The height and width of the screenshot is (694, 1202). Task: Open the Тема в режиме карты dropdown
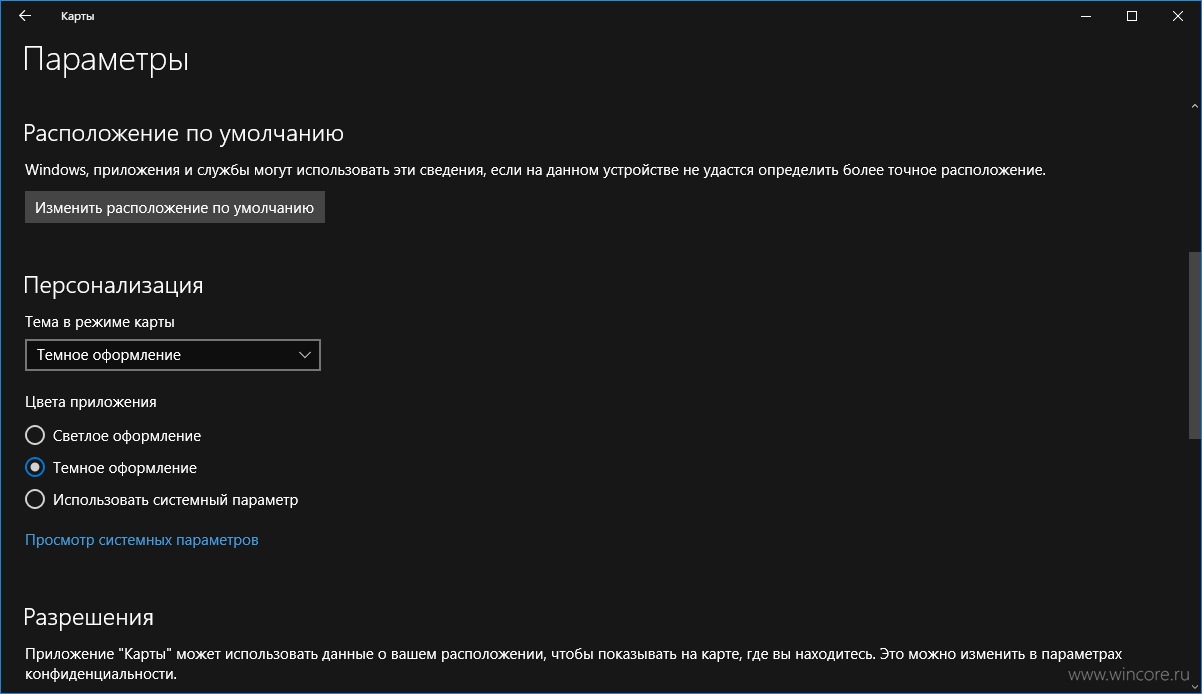click(x=173, y=355)
